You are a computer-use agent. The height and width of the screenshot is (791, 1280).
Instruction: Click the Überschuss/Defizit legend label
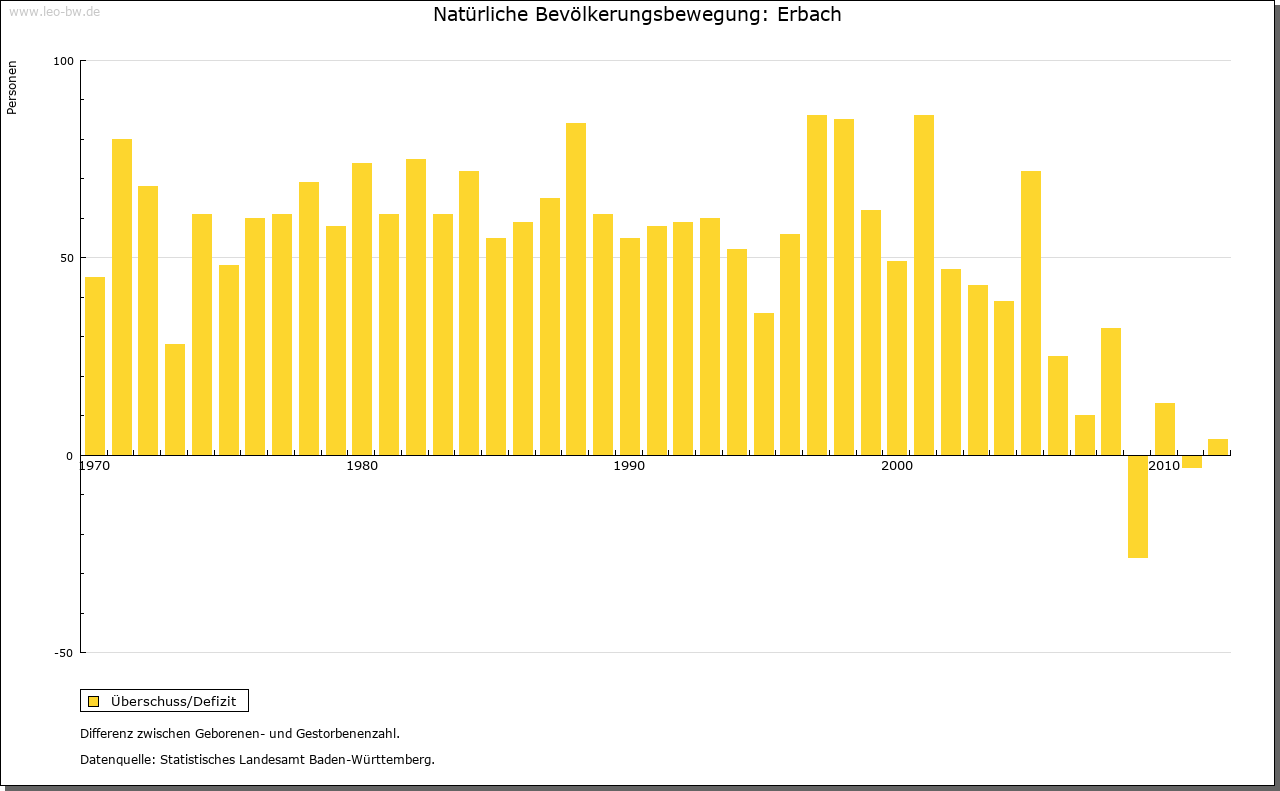(173, 701)
